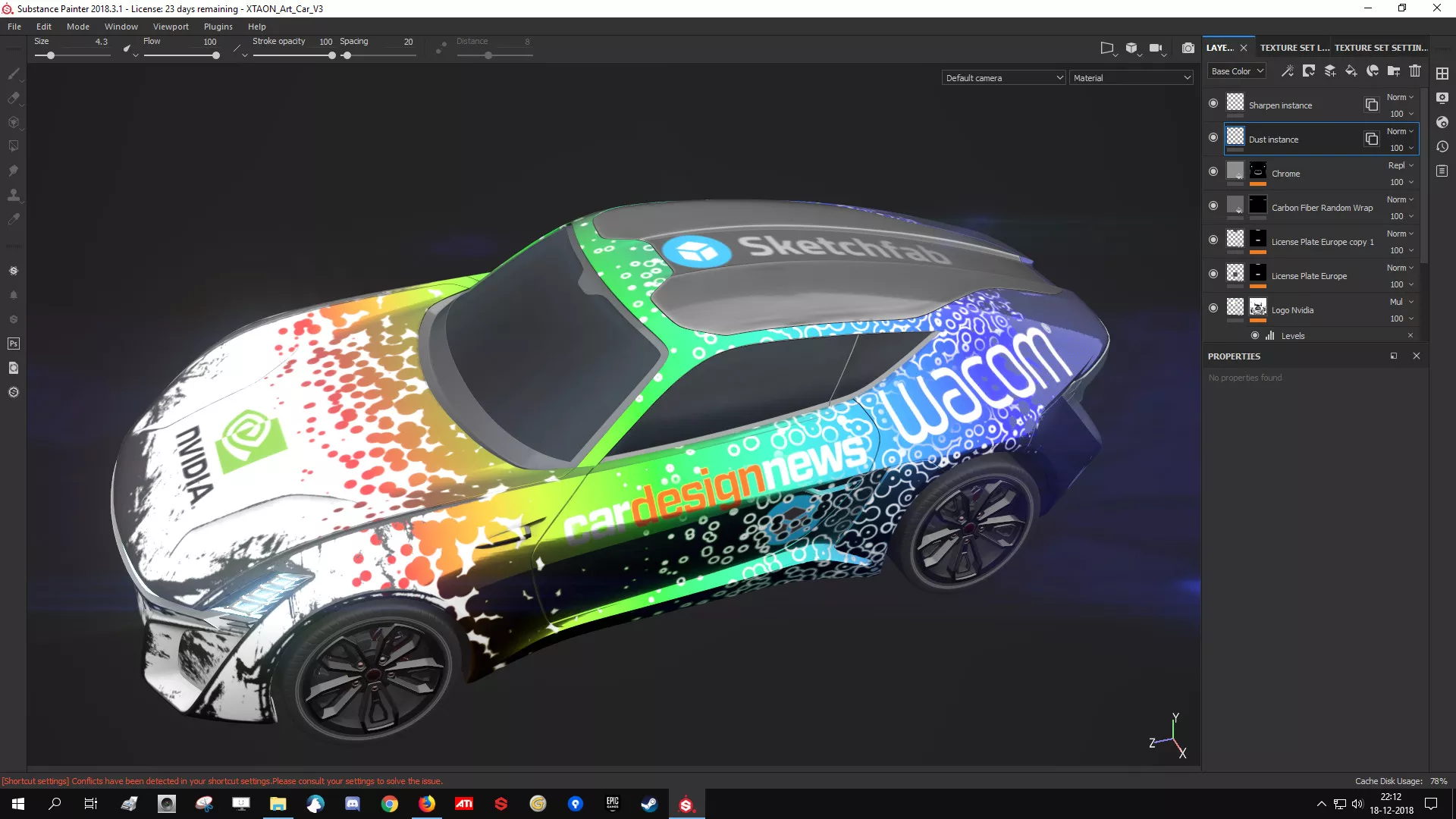
Task: Click the add folder icon in Layers
Action: [1393, 71]
